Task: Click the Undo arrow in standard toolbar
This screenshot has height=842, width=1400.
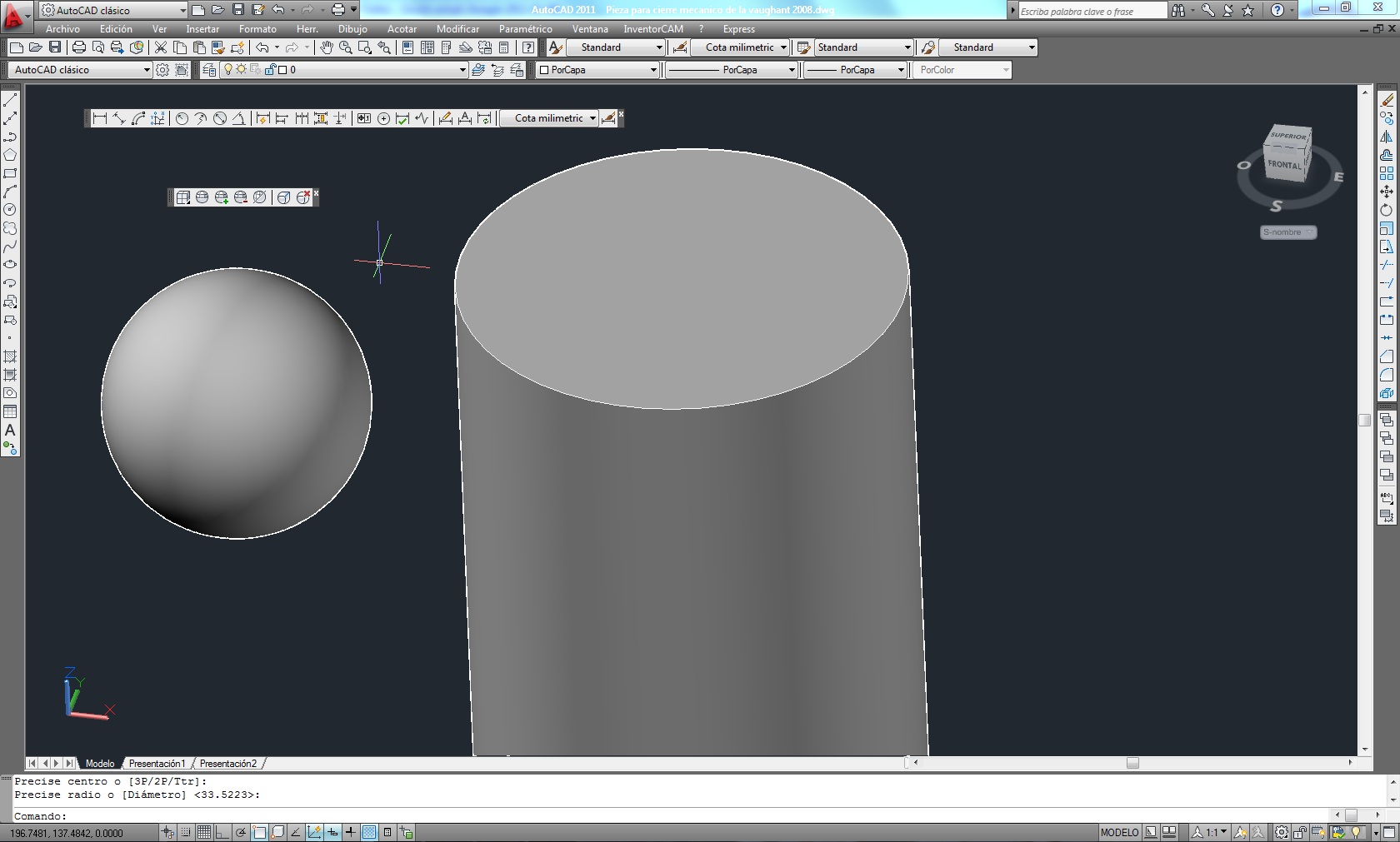Action: pos(262,47)
